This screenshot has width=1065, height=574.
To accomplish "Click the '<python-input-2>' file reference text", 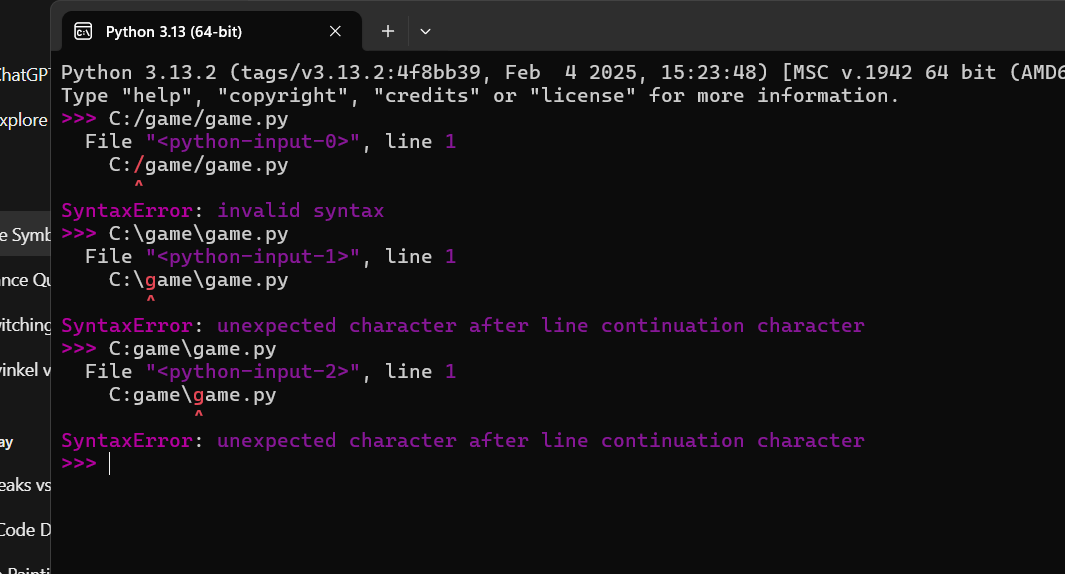I will tap(252, 372).
